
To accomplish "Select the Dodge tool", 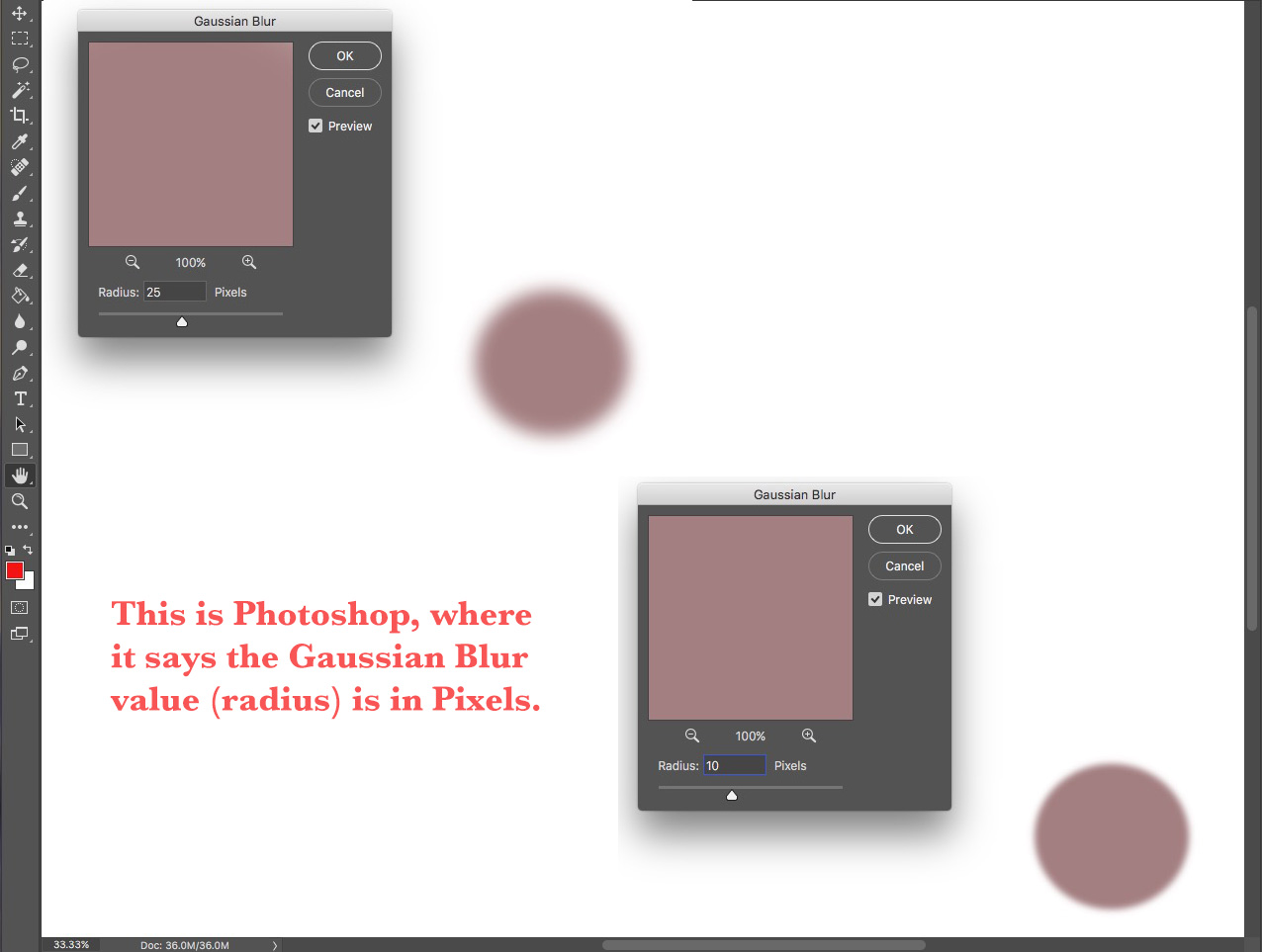I will [x=20, y=347].
